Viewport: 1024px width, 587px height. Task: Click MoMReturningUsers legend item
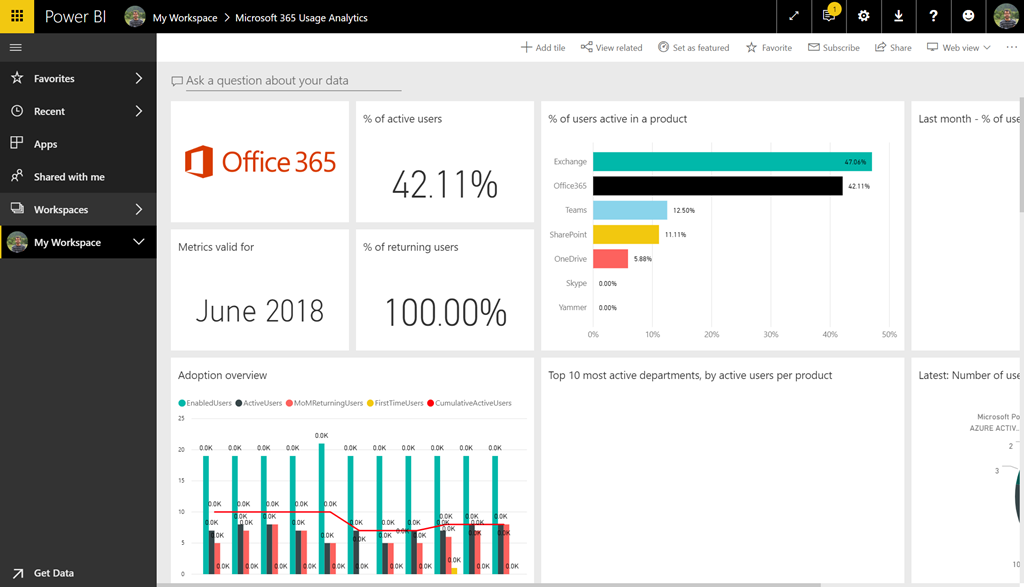pyautogui.click(x=325, y=403)
